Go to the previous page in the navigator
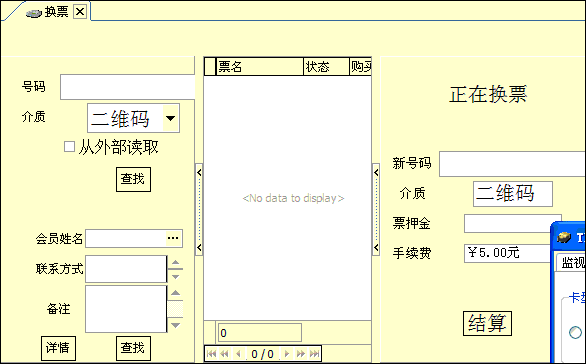The image size is (586, 364). (x=224, y=354)
